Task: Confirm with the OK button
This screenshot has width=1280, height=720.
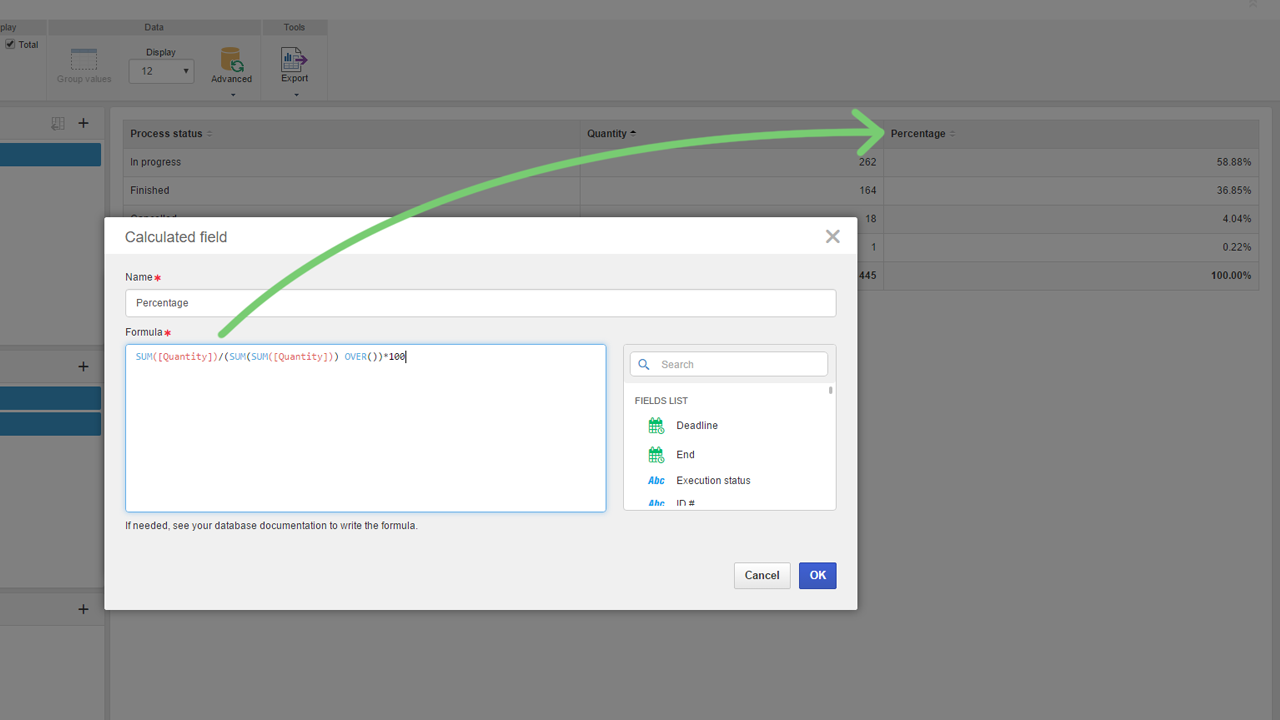Action: coord(817,575)
